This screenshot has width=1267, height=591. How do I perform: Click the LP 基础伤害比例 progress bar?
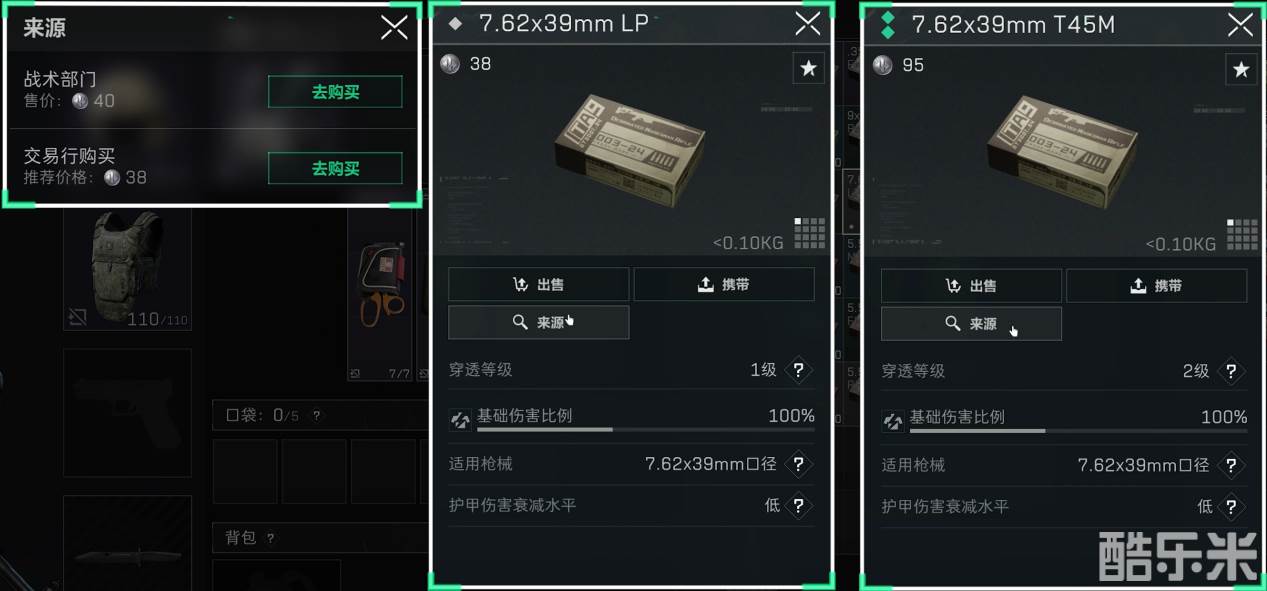point(646,430)
